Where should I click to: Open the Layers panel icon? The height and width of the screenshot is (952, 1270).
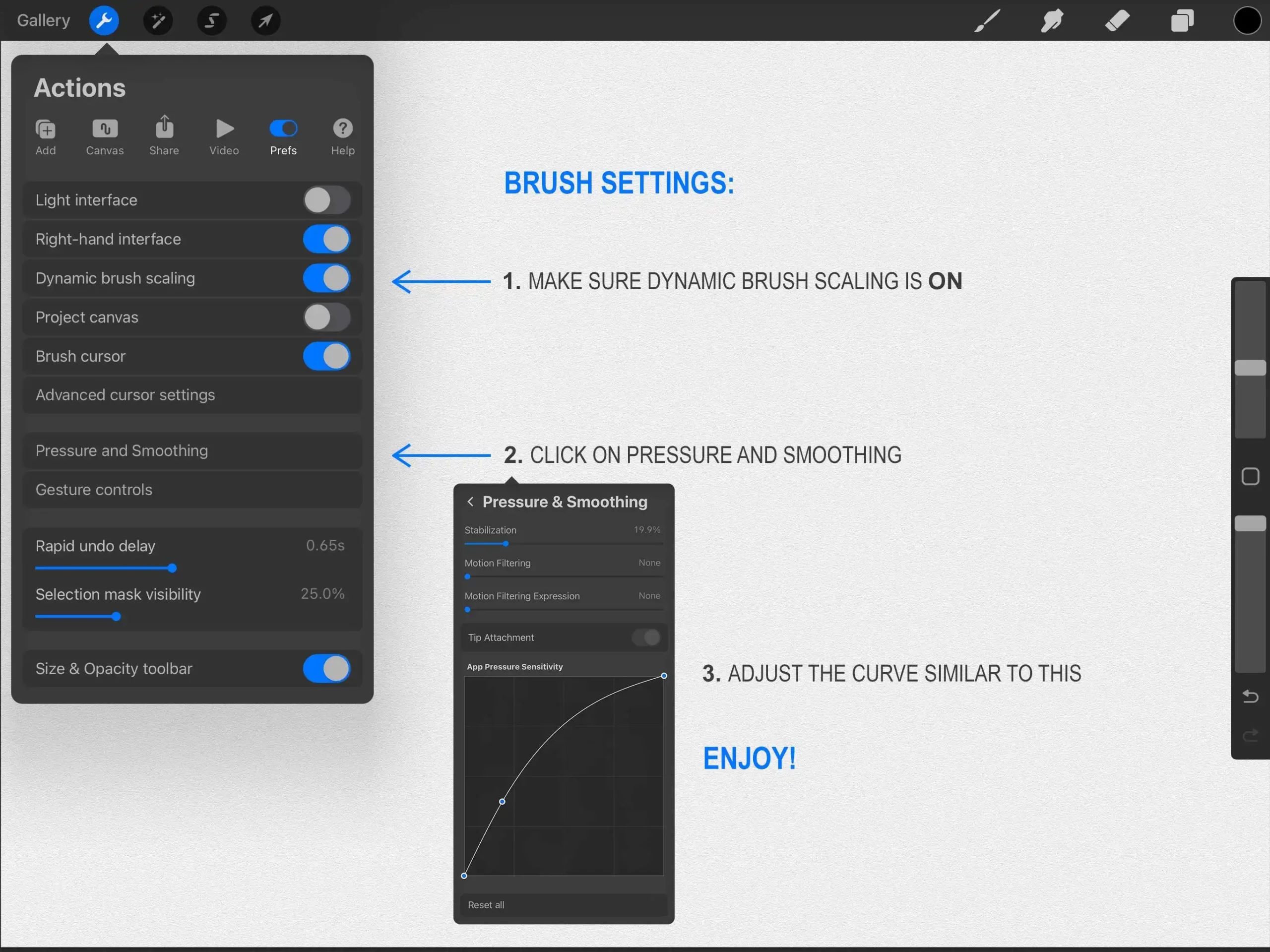click(1182, 21)
